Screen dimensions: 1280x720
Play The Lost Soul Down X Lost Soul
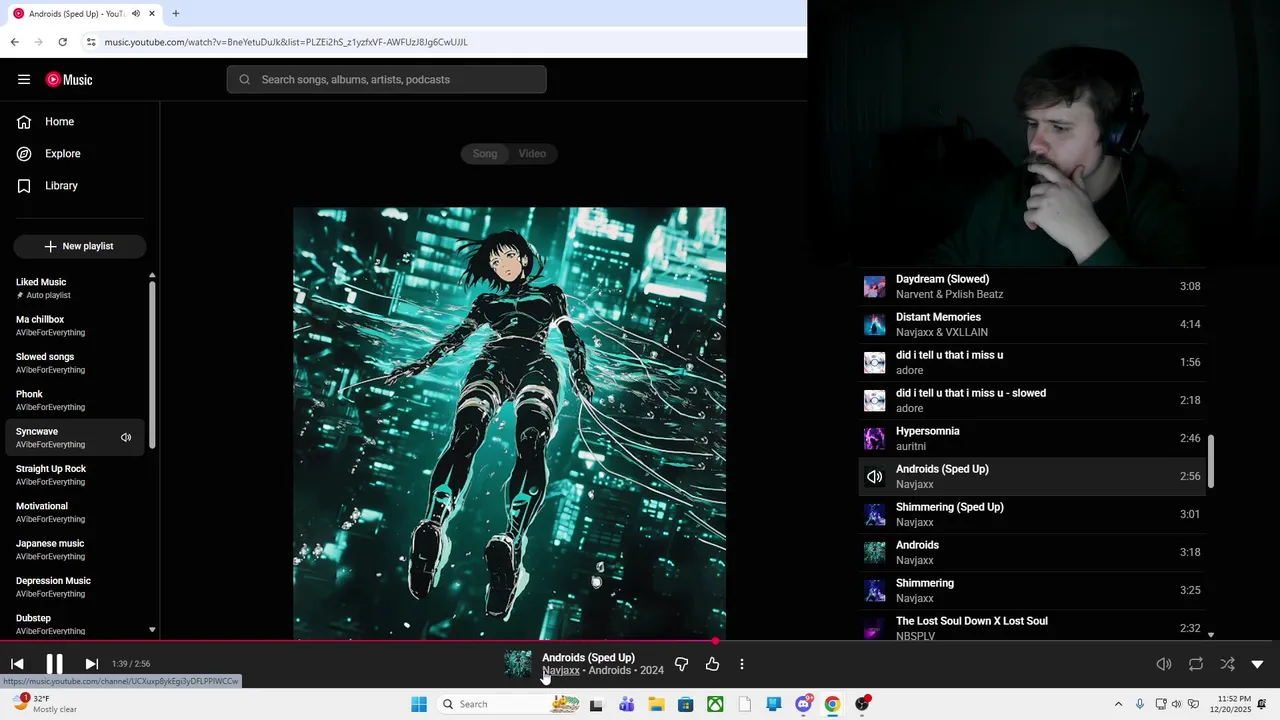[1032, 628]
